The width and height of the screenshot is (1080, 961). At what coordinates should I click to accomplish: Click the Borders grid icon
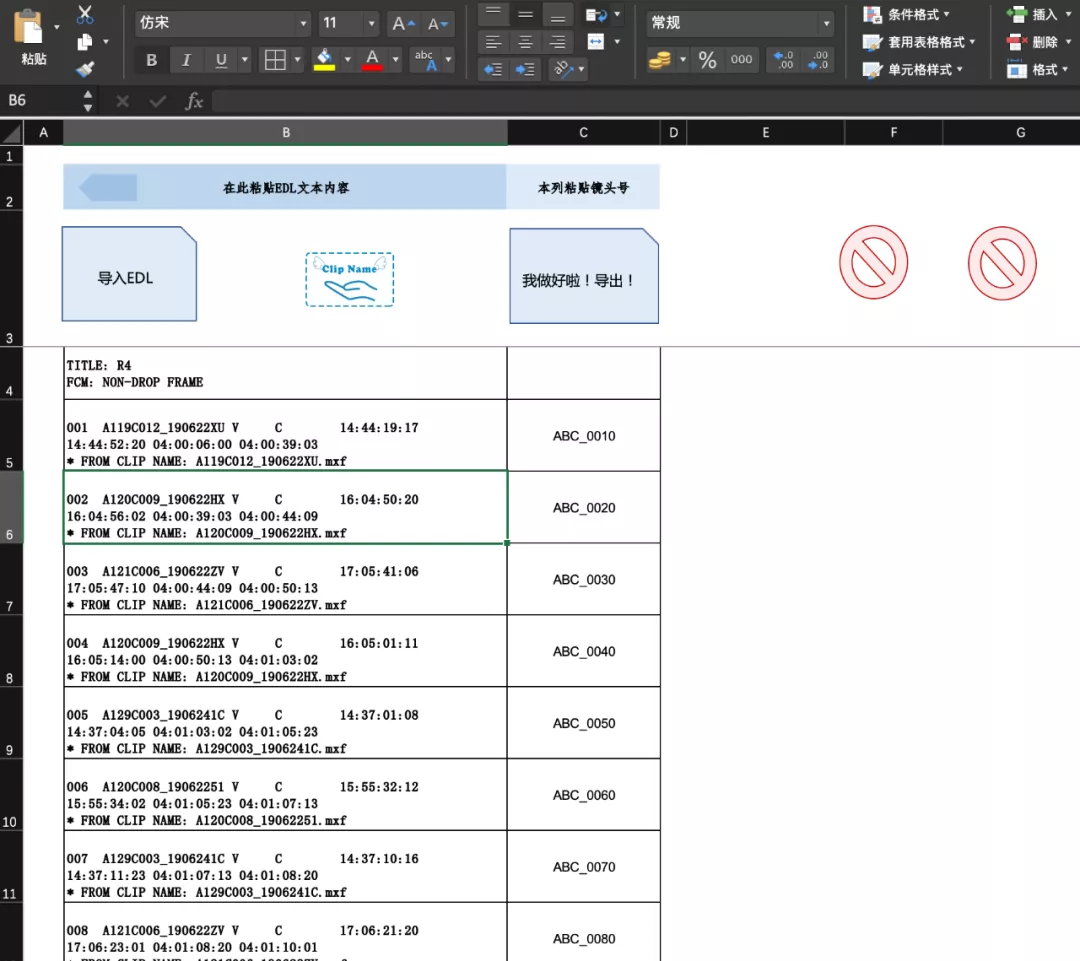pyautogui.click(x=275, y=61)
